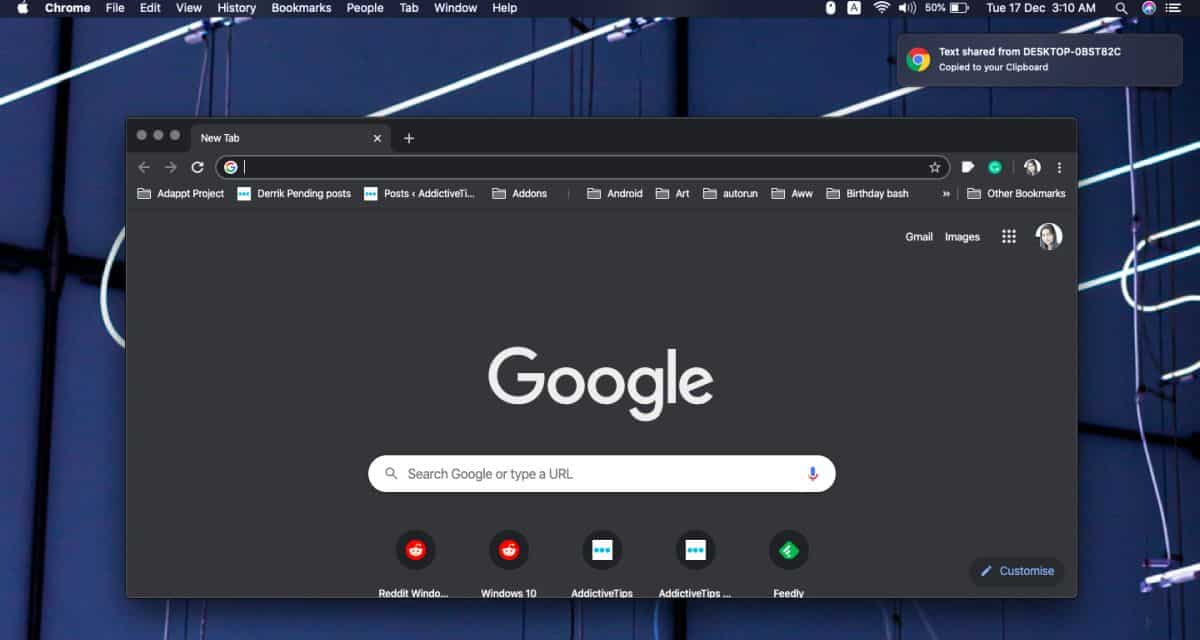Go back with the back arrow
Screen dimensions: 1200x640
point(144,167)
